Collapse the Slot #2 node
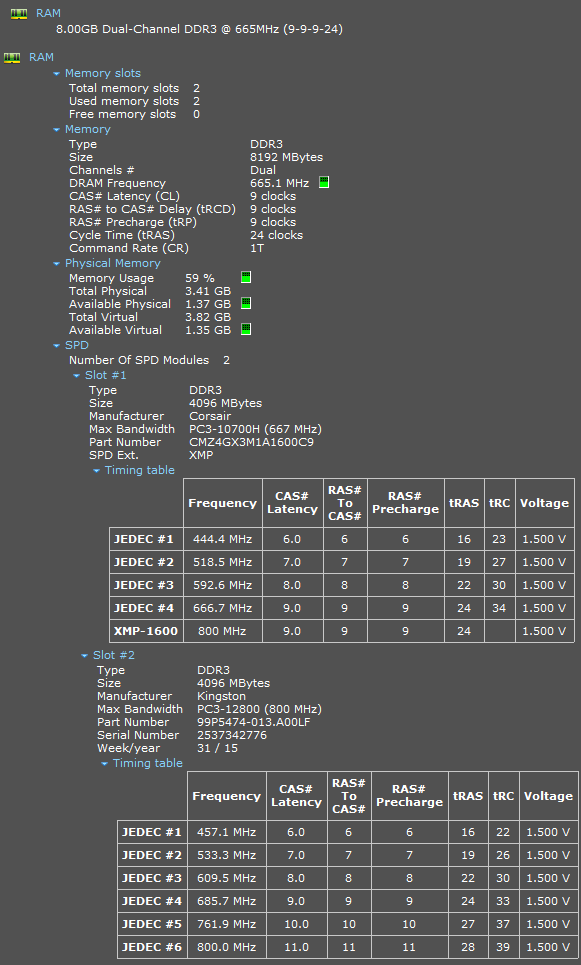 click(84, 656)
